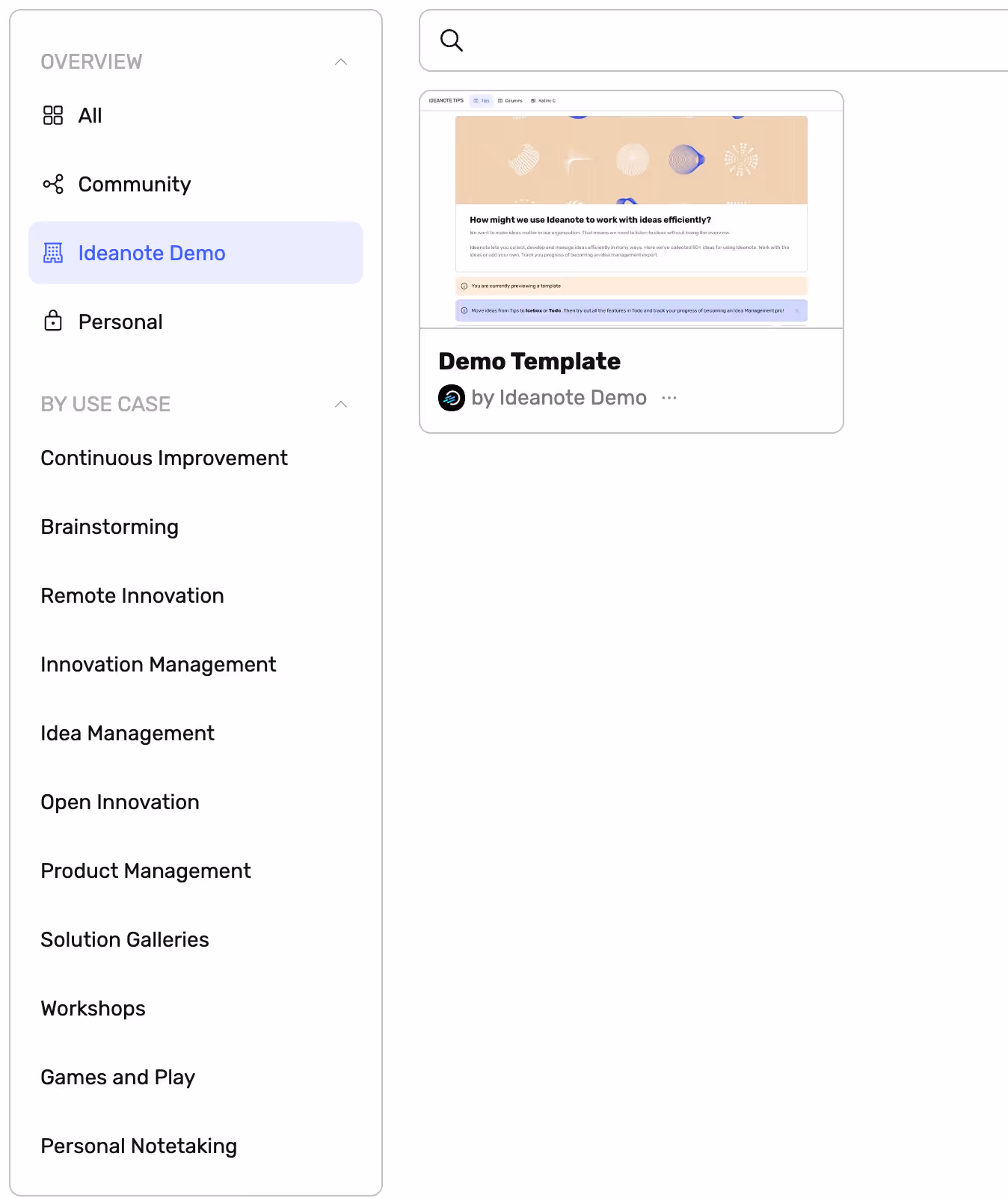Open the Community templates category
This screenshot has width=1008, height=1198.
point(196,184)
